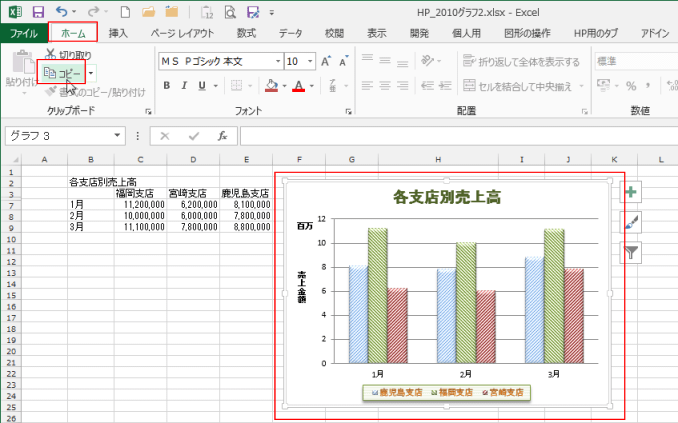Toggle underline formatting
This screenshot has width=678, height=423.
coord(202,86)
